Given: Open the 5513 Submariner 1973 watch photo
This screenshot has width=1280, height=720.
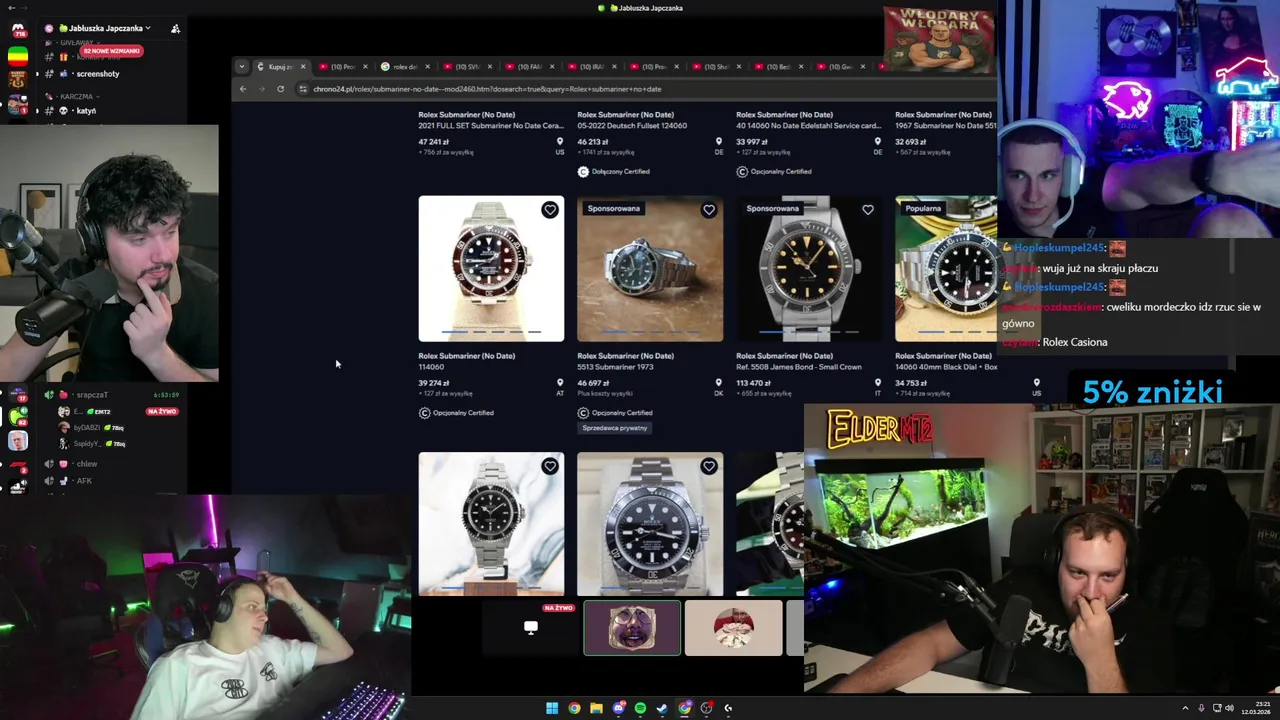Looking at the screenshot, I should pyautogui.click(x=650, y=268).
